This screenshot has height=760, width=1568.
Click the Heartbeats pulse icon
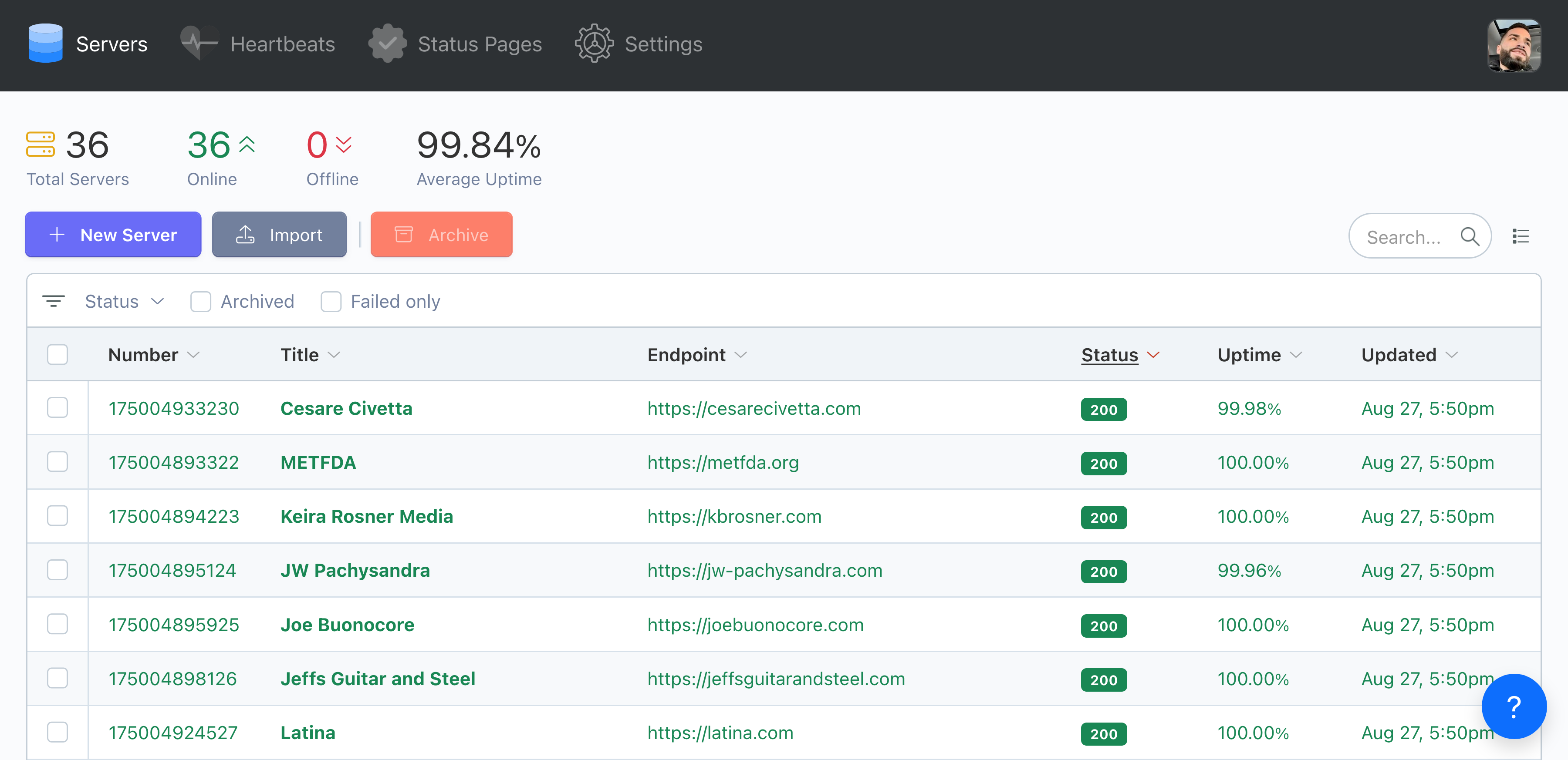pyautogui.click(x=197, y=43)
